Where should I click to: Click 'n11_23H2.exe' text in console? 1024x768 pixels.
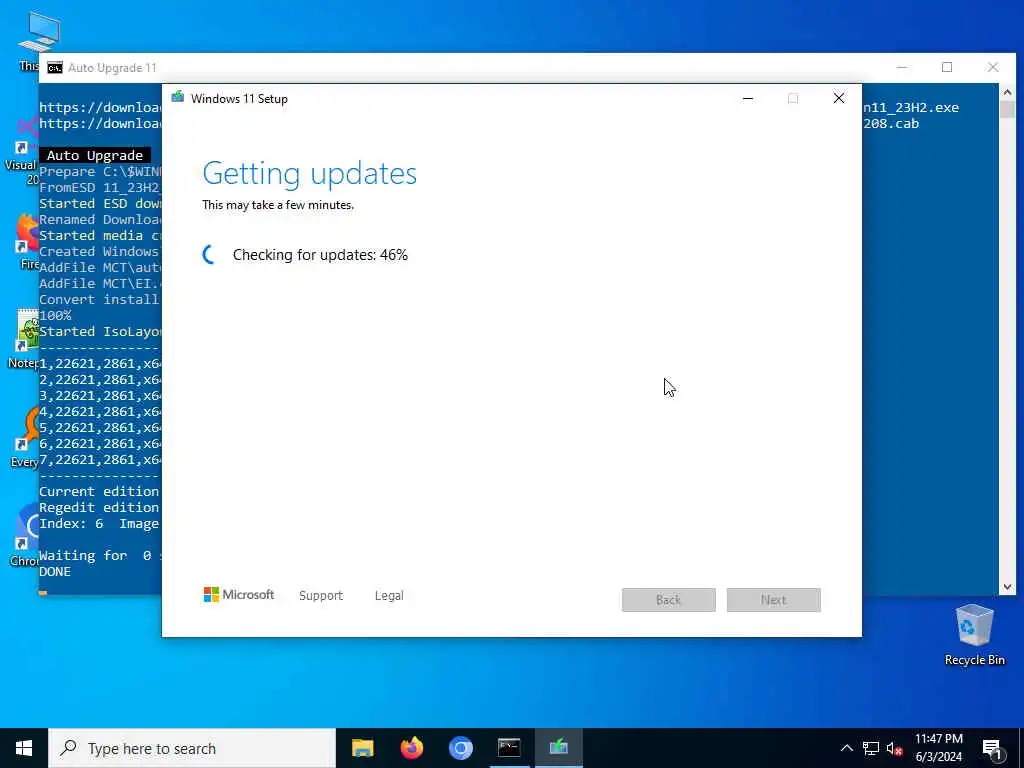click(x=911, y=107)
